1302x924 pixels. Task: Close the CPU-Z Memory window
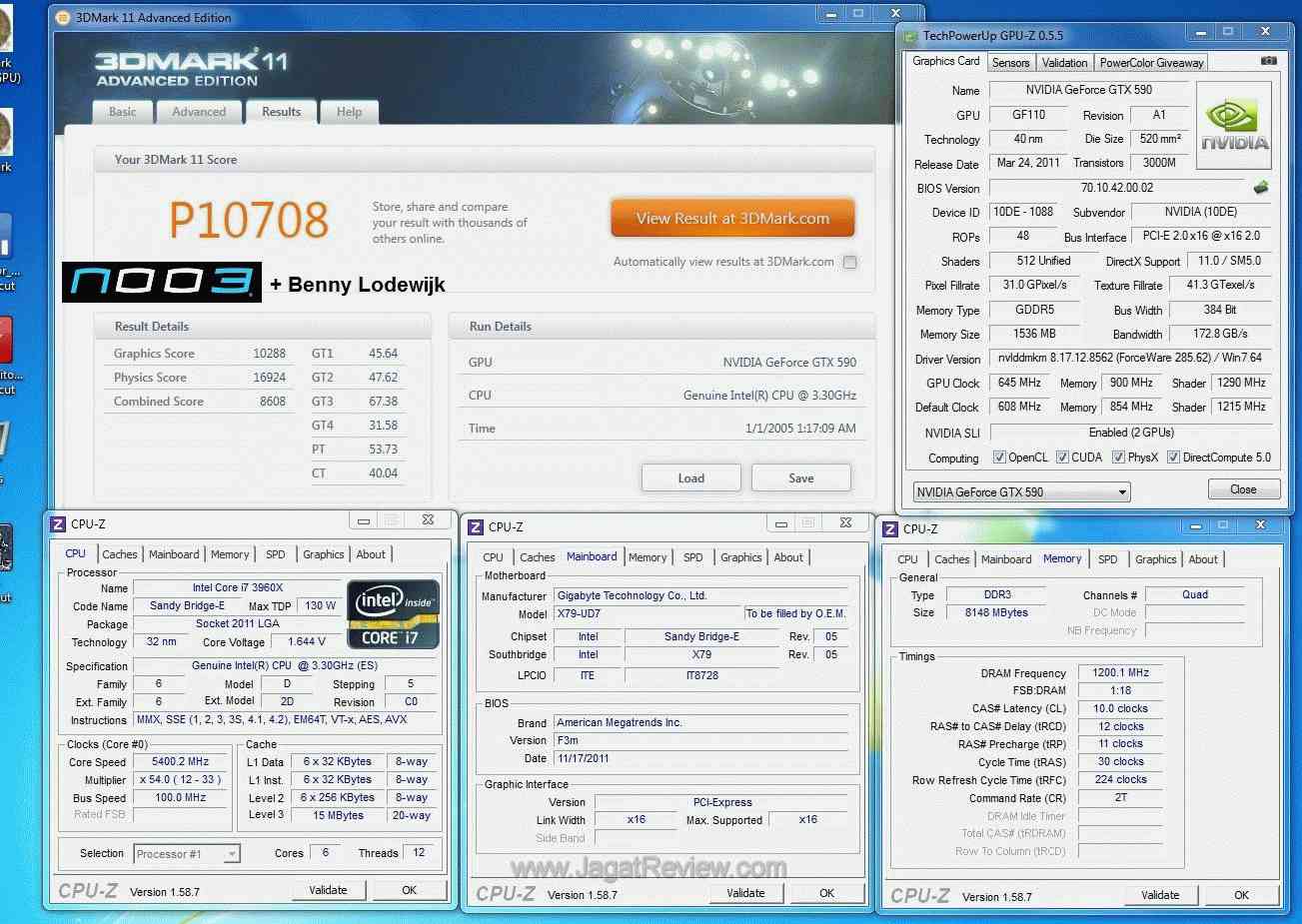1260,524
